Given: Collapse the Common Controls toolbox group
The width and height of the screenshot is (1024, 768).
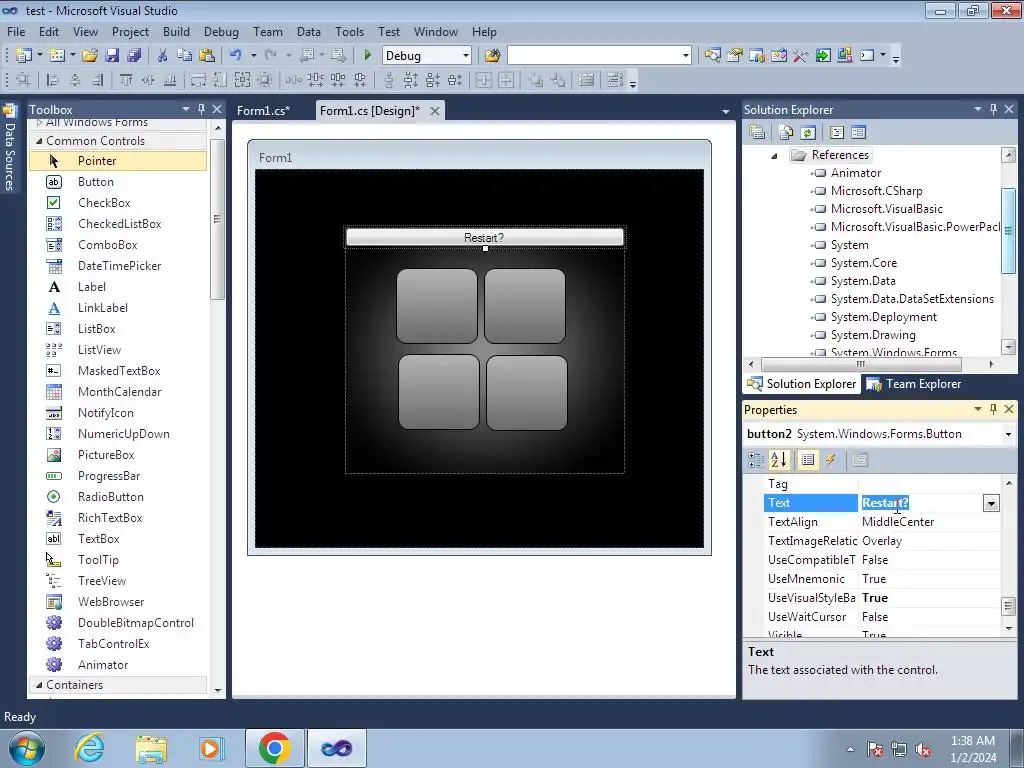Looking at the screenshot, I should pos(39,140).
